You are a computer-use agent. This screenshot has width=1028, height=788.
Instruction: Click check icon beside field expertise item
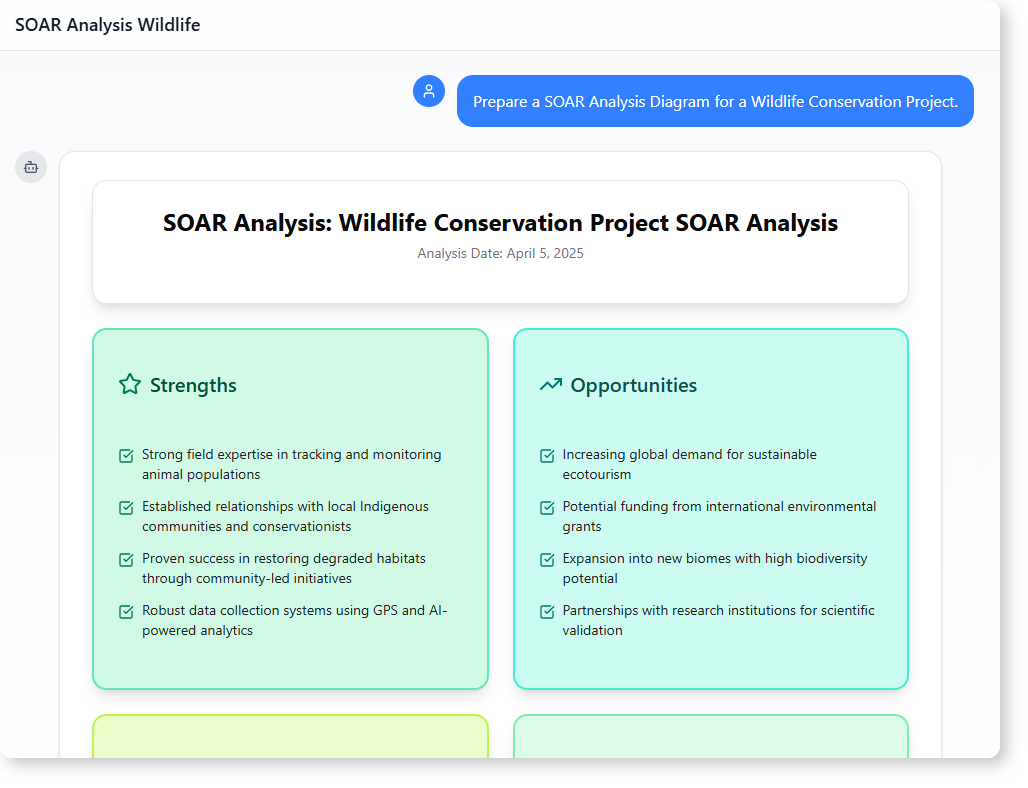(127, 456)
